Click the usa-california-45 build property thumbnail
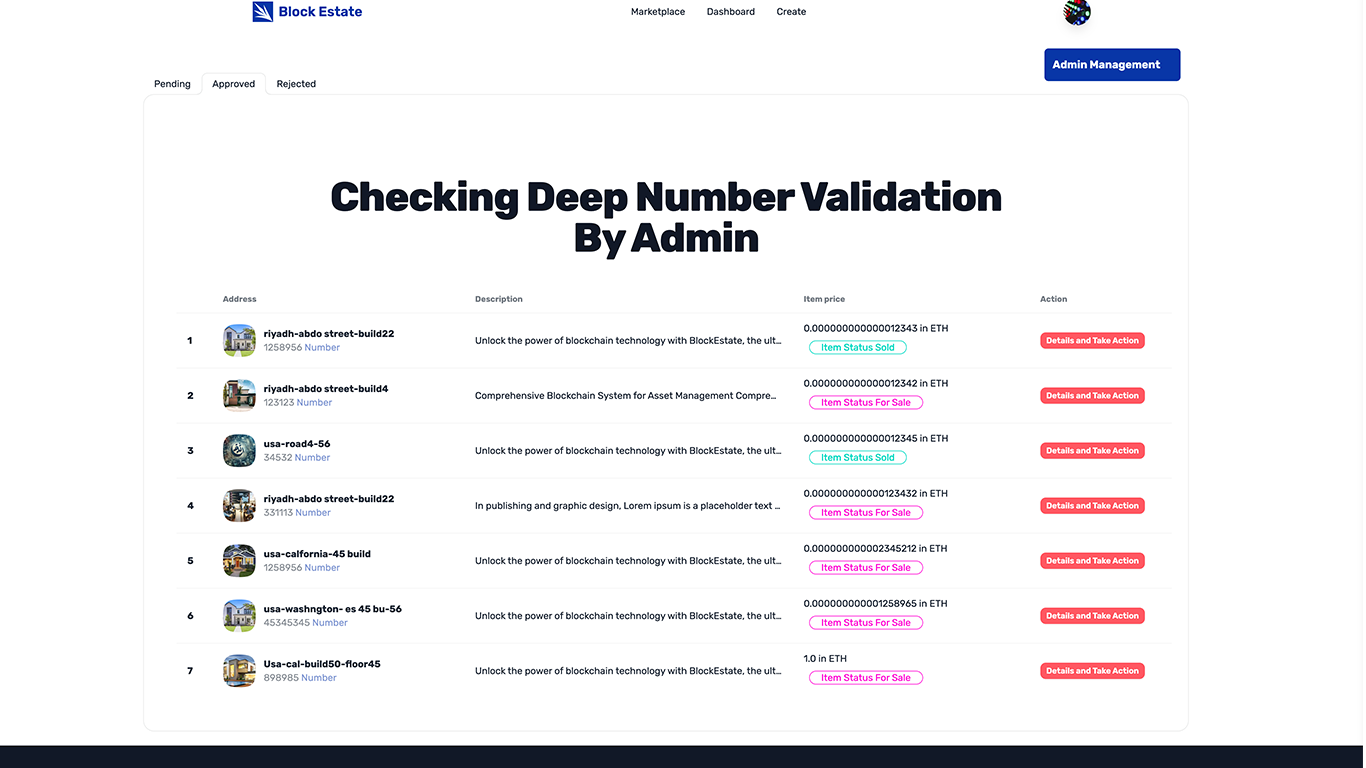This screenshot has height=768, width=1366. pos(239,560)
